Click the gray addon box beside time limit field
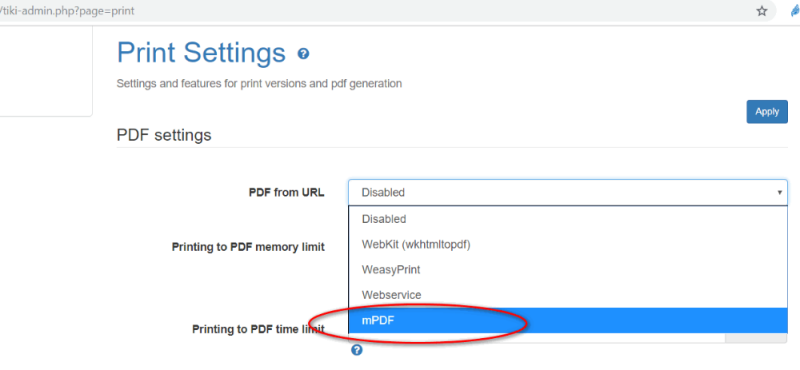This screenshot has height=370, width=800. coord(756,338)
